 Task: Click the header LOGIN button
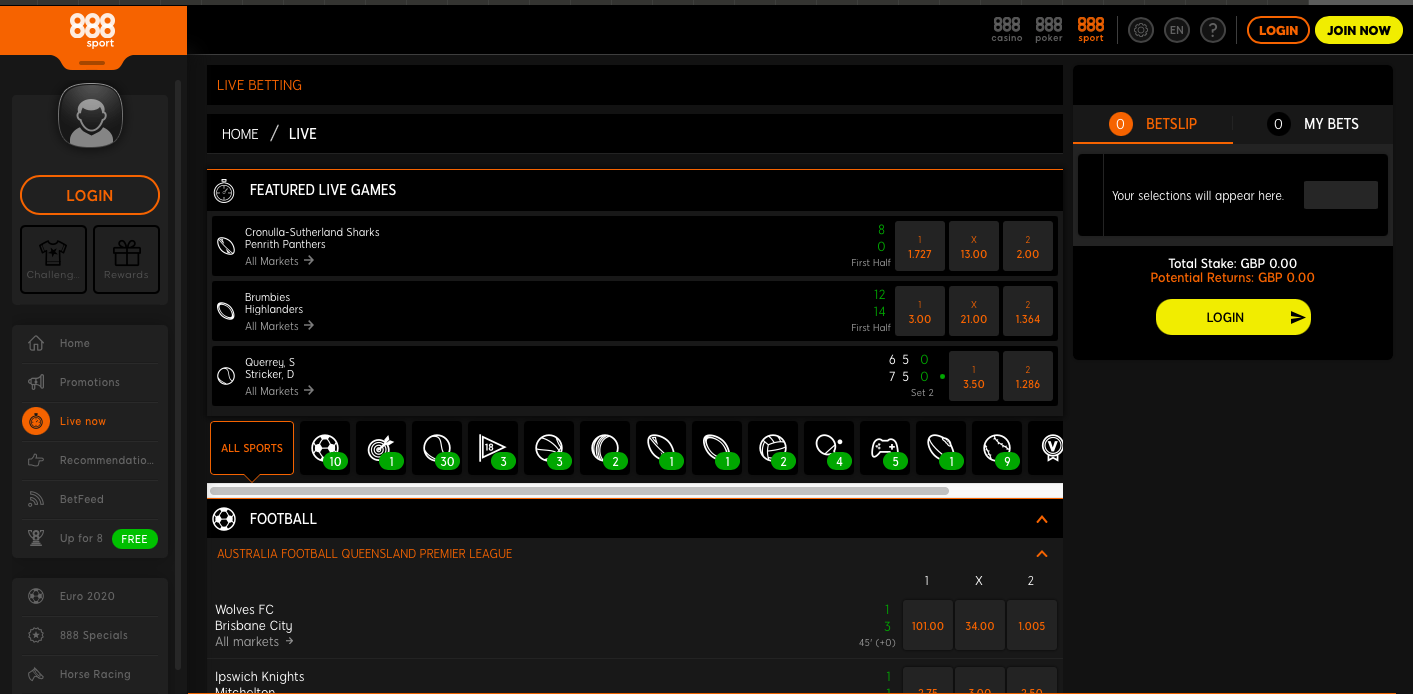click(1278, 30)
